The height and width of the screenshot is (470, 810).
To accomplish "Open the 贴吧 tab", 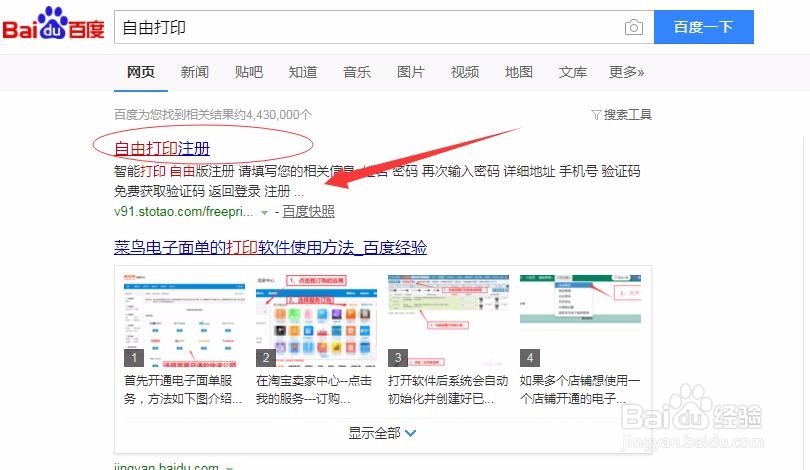I will pyautogui.click(x=248, y=72).
